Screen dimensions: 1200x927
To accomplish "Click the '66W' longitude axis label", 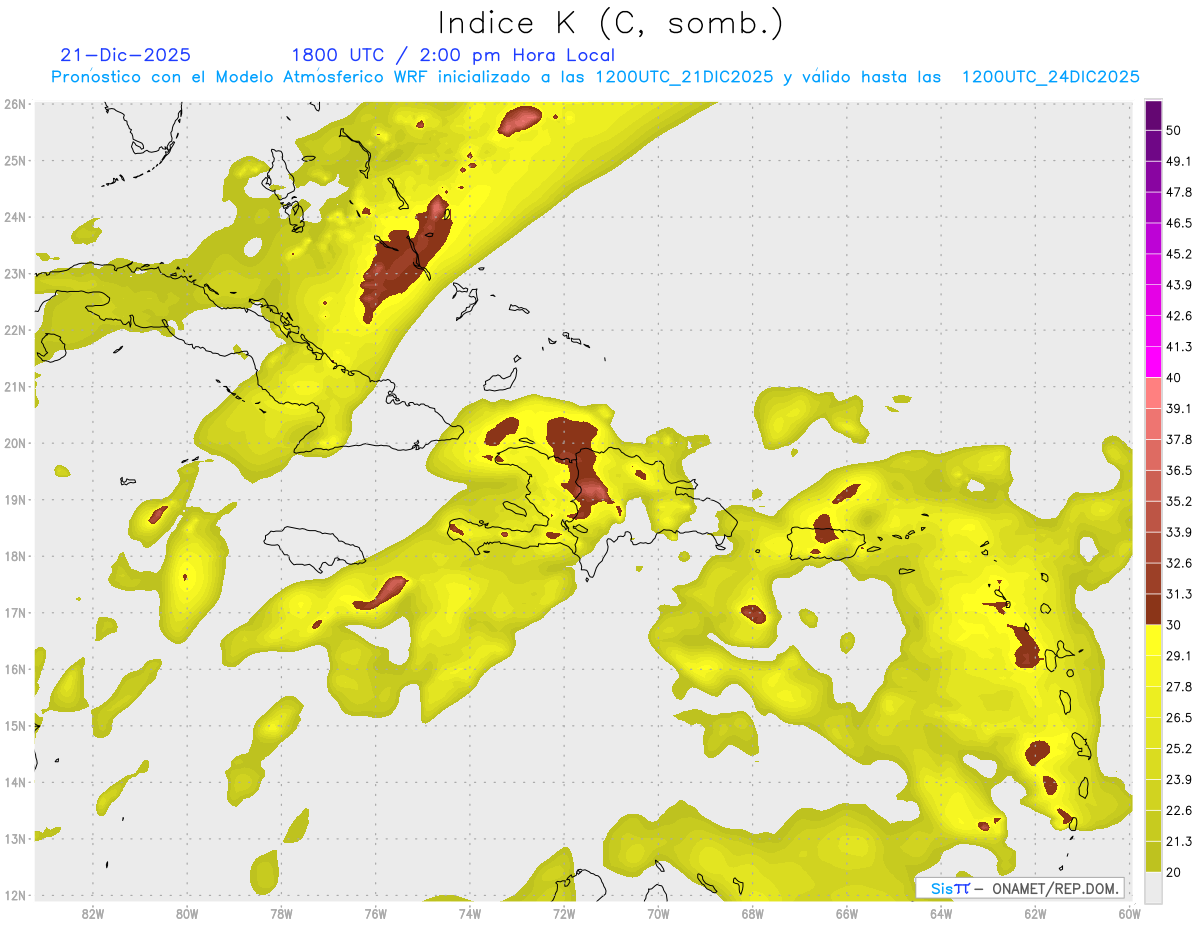I will [x=847, y=914].
